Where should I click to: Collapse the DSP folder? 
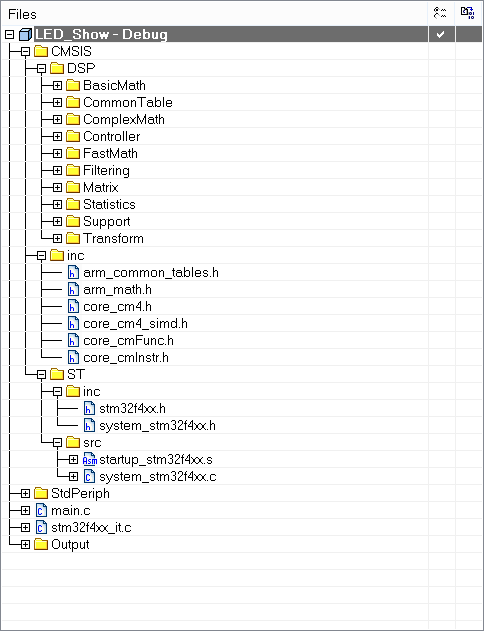pyautogui.click(x=41, y=68)
